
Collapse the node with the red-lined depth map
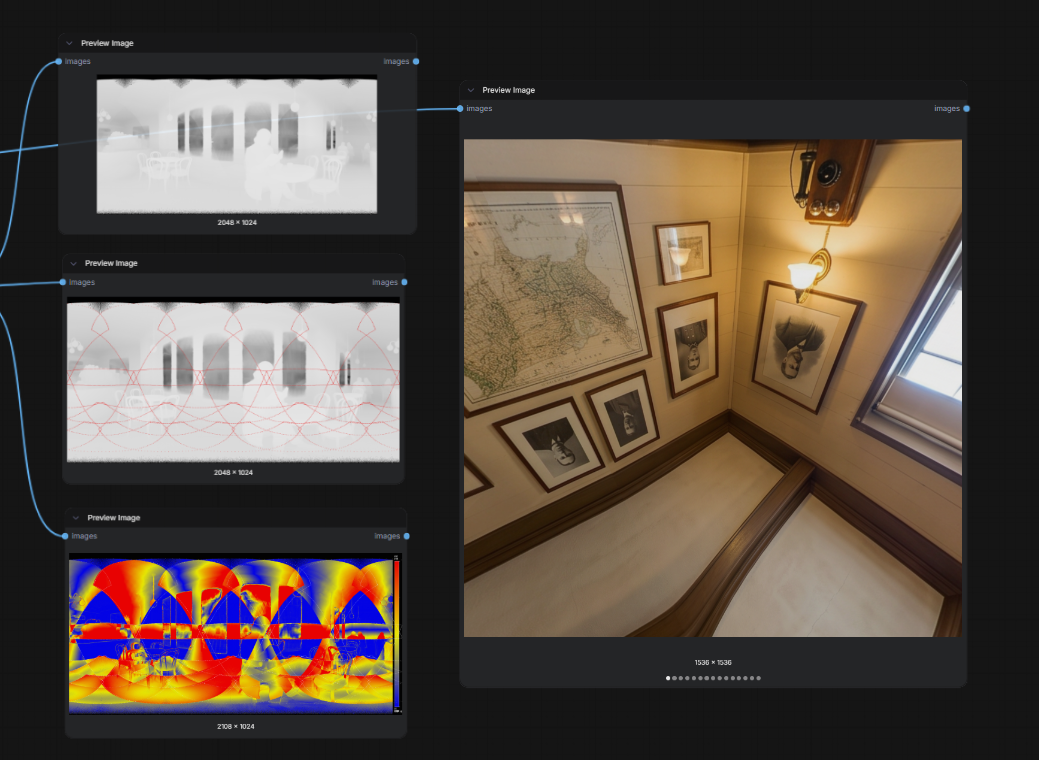pyautogui.click(x=73, y=263)
